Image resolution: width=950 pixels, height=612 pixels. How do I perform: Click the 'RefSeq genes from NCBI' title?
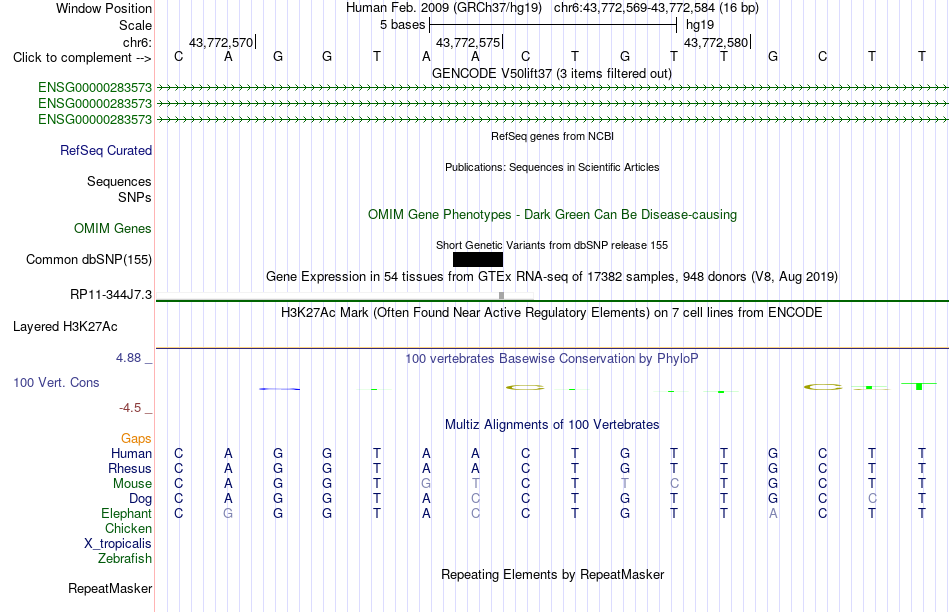[x=552, y=136]
